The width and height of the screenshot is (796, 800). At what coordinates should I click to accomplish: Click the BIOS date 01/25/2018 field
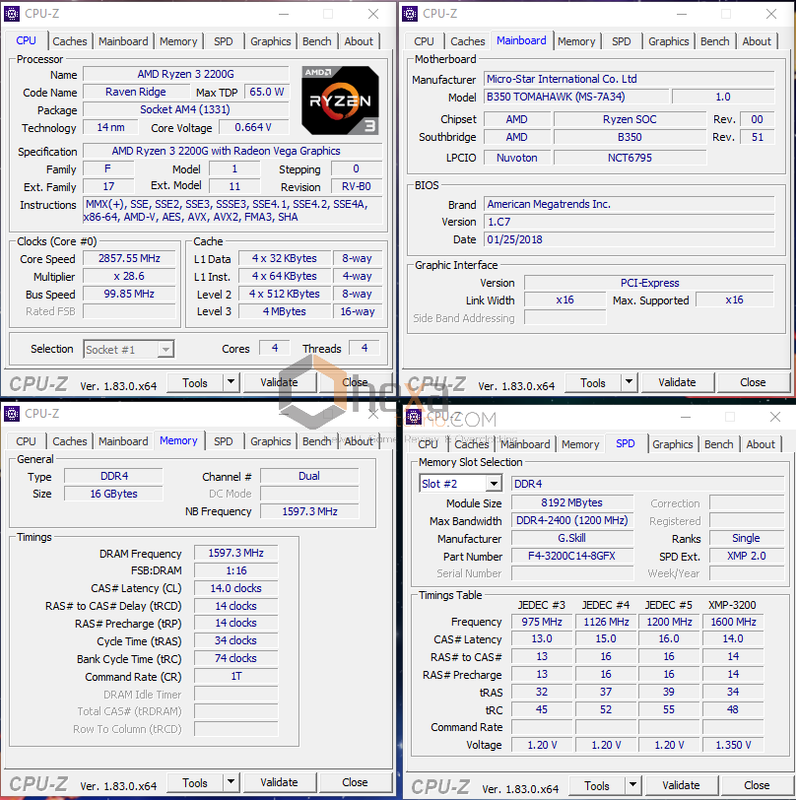point(629,240)
